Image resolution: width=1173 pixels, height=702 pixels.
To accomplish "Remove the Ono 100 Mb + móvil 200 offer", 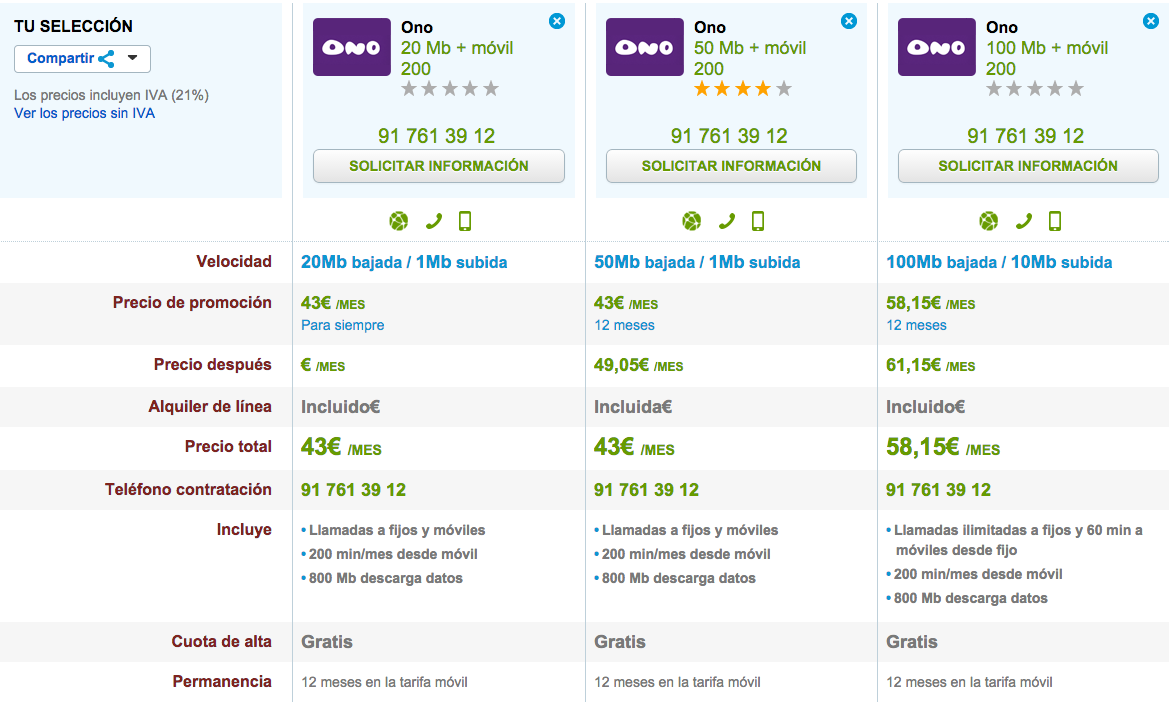I will tap(1151, 21).
